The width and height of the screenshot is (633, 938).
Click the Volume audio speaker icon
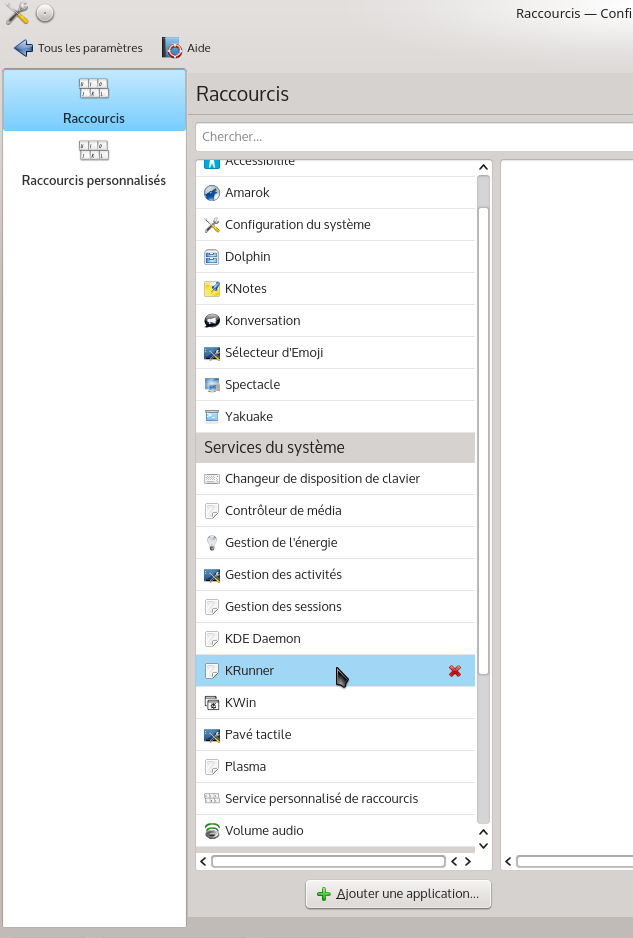[x=212, y=831]
